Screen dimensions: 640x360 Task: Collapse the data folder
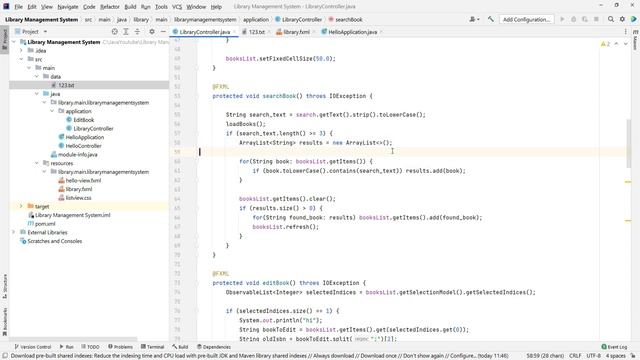(x=37, y=76)
